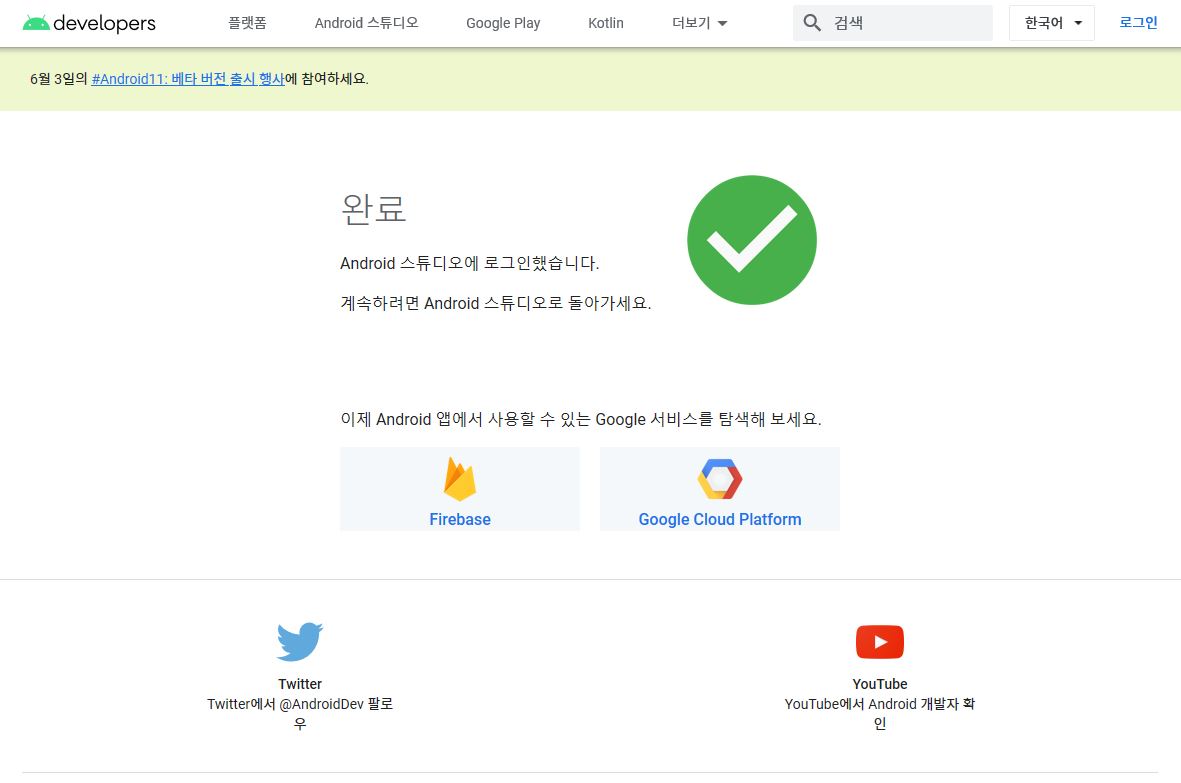The image size is (1181, 783).
Task: Click the 'YouTube에서 Android 개발자 확인' text
Action: pyautogui.click(x=880, y=714)
